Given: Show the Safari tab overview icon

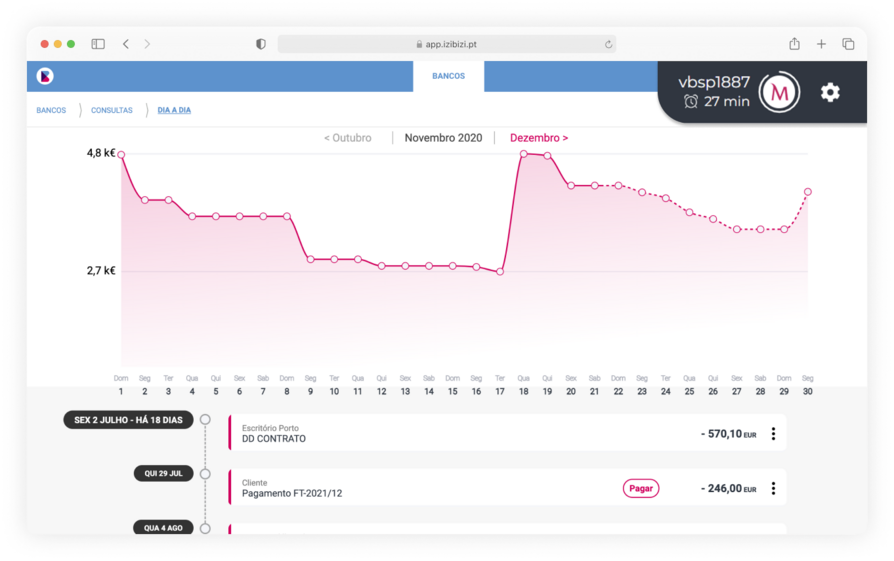Looking at the screenshot, I should pos(848,44).
